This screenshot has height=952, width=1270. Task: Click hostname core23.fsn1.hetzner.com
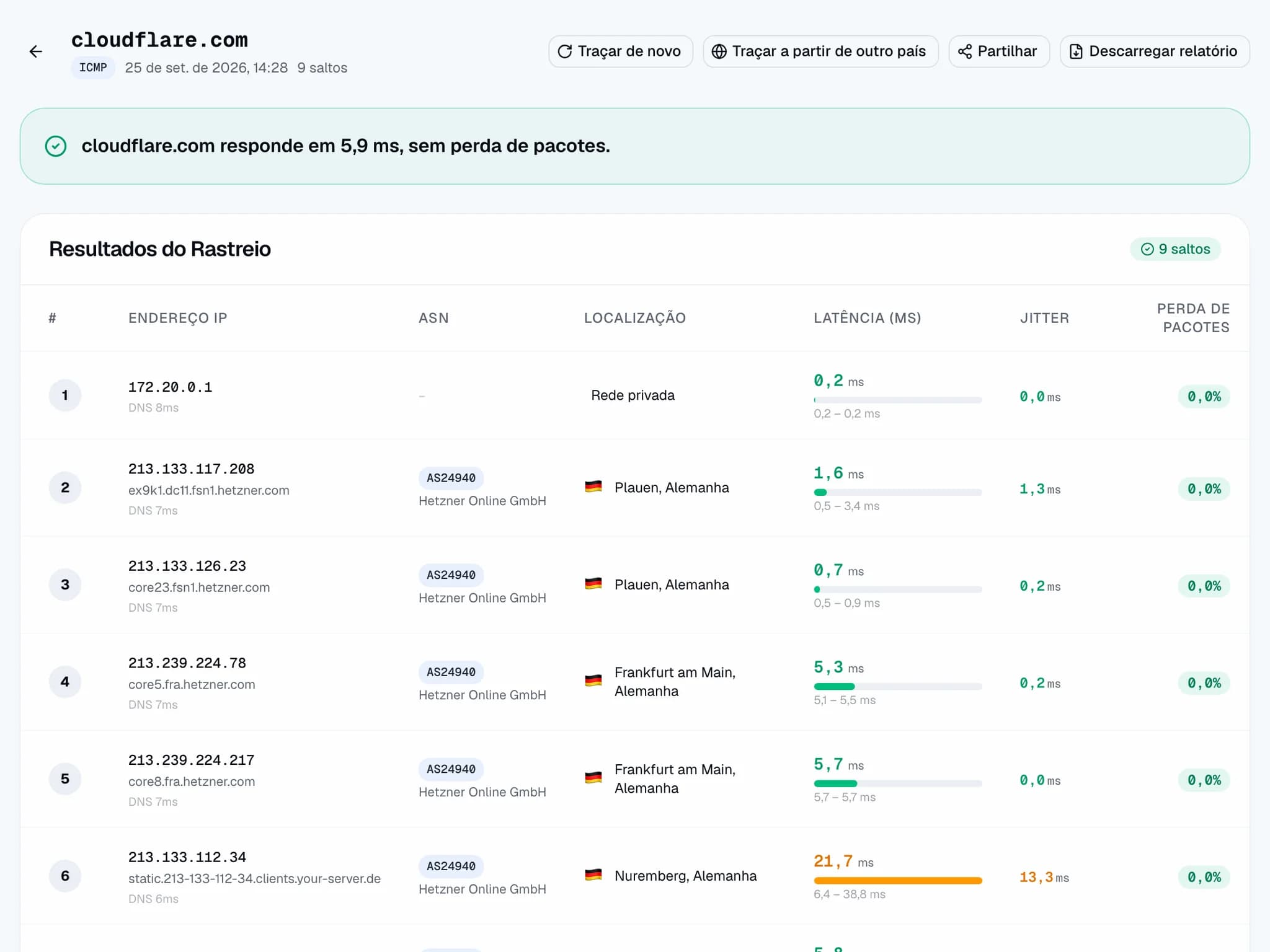click(199, 588)
